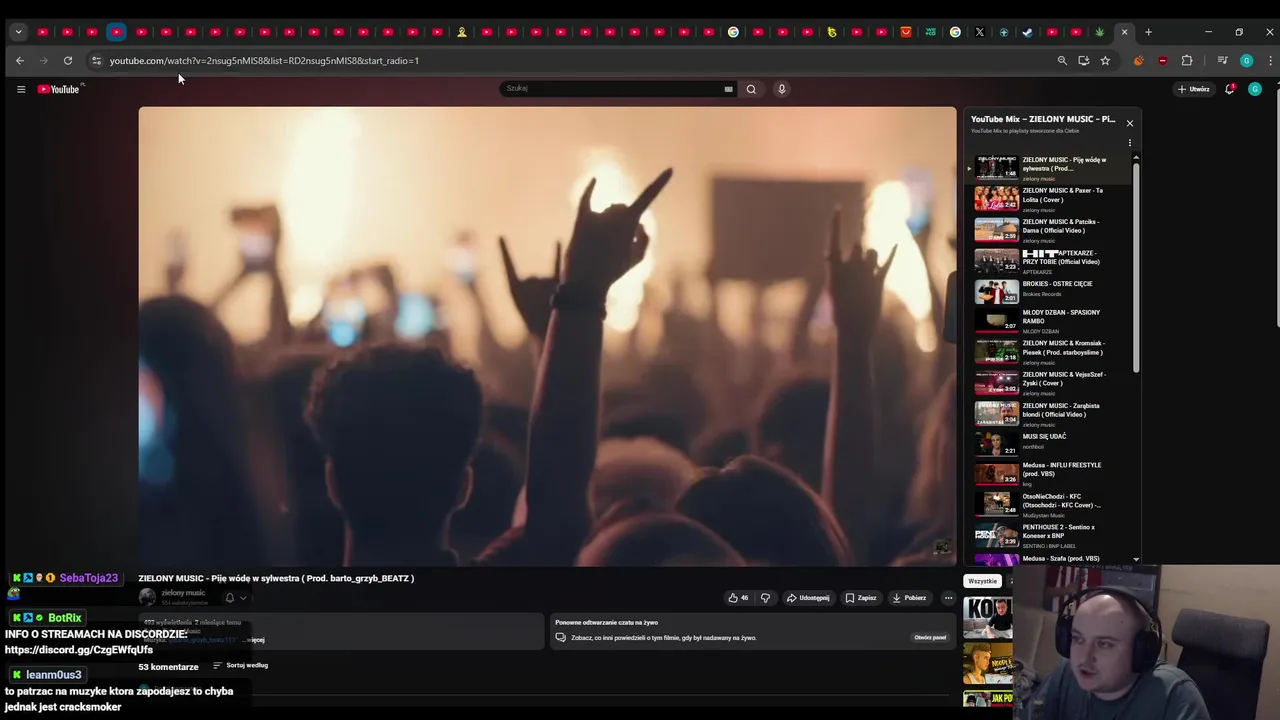This screenshot has width=1280, height=720.
Task: Open the Chrome three-dot menu
Action: pos(1270,61)
